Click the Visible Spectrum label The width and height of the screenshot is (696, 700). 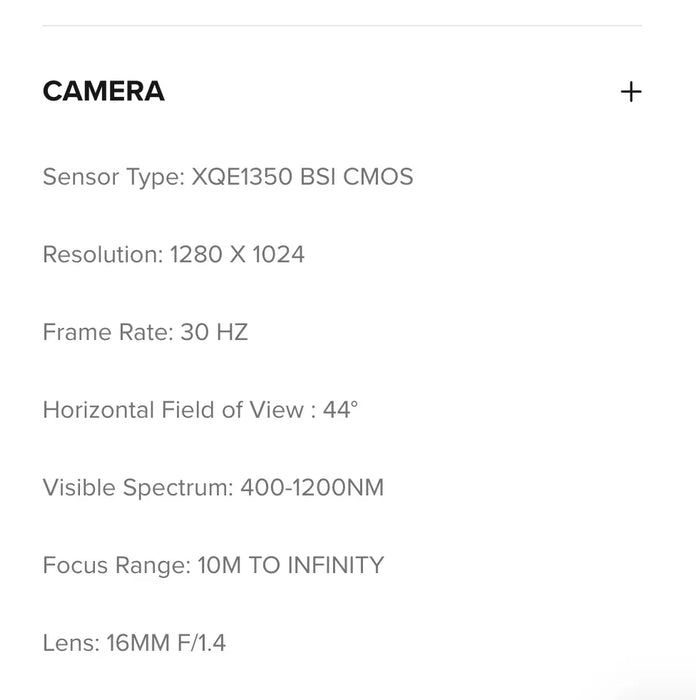(138, 488)
